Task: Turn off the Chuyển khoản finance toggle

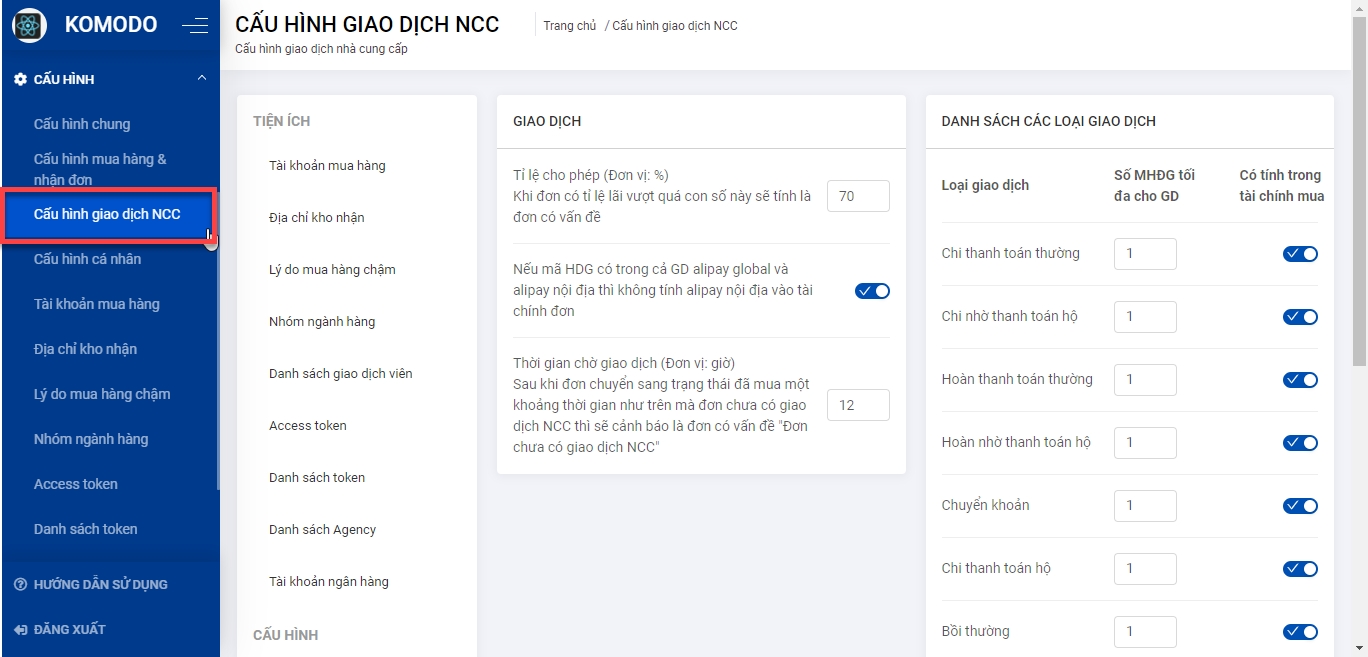Action: point(1300,506)
